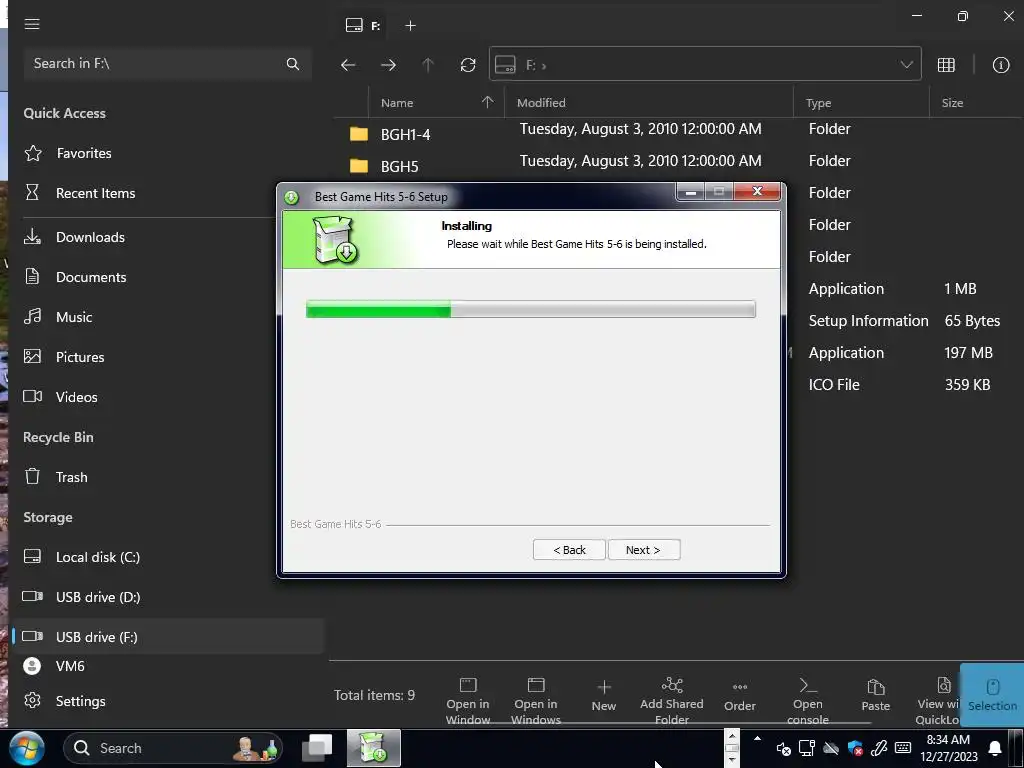
Task: Select USB drive (F:) in Storage
Action: [x=168, y=637]
